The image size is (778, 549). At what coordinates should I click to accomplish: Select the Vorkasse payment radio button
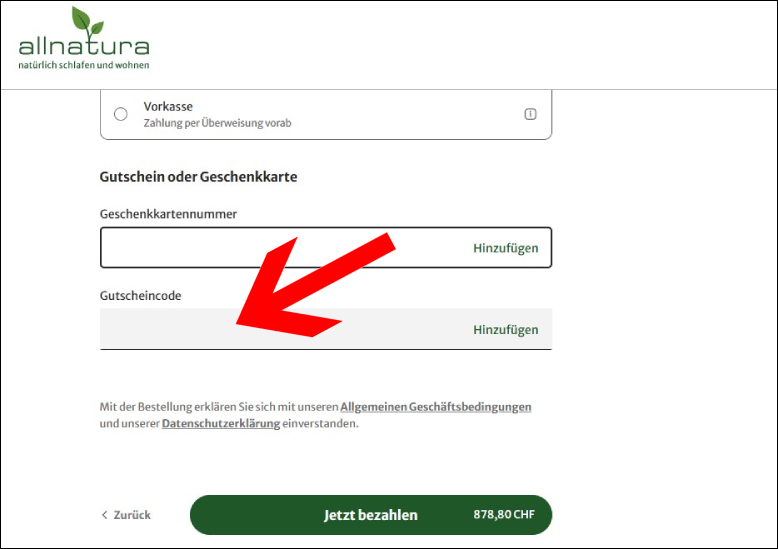(x=121, y=114)
